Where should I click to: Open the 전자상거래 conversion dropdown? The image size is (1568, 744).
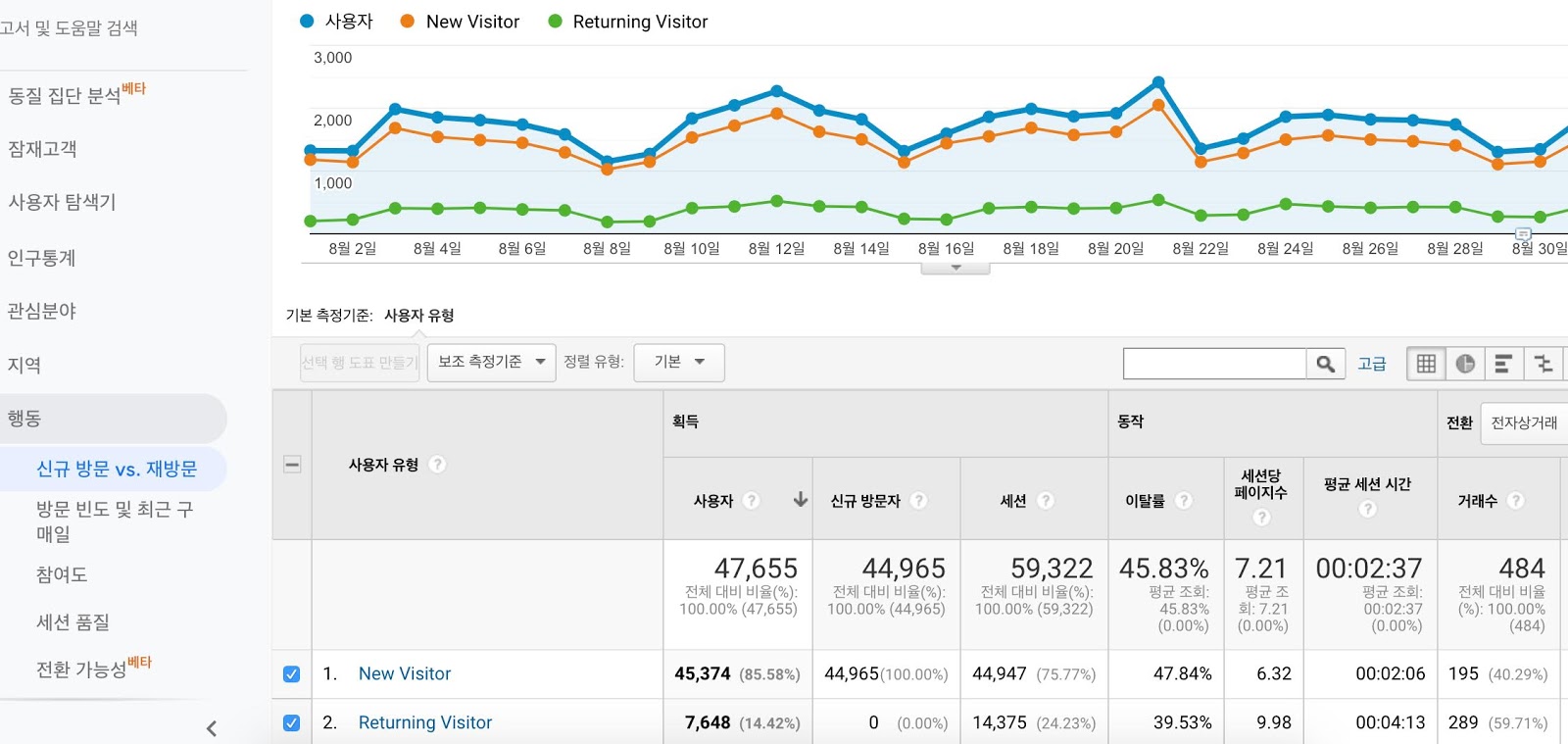click(x=1524, y=423)
